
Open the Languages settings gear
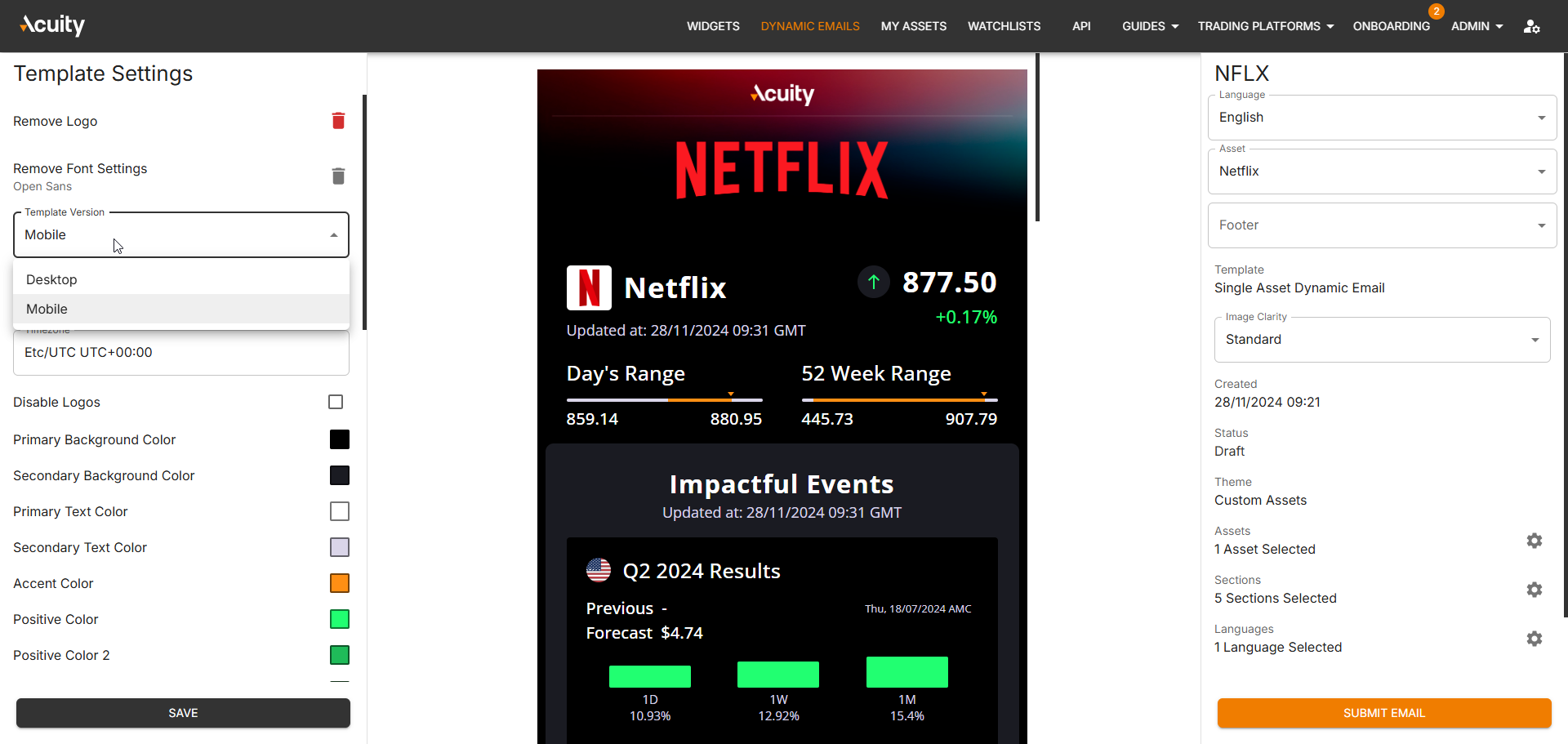coord(1535,639)
